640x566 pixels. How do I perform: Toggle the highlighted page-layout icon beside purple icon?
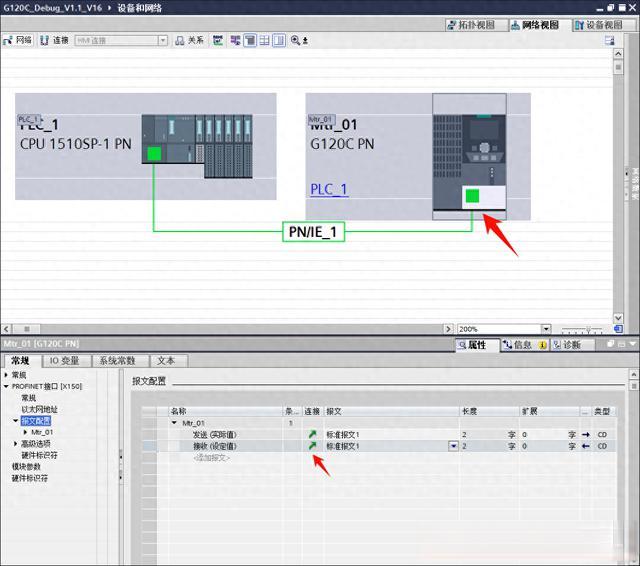coord(250,40)
